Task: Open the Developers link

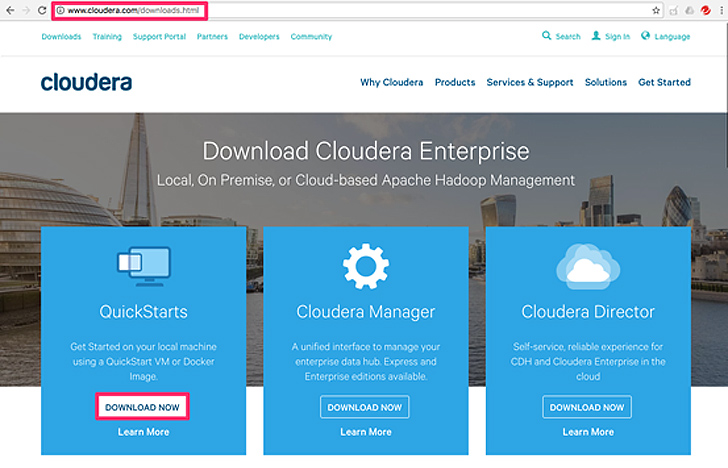Action: click(259, 36)
